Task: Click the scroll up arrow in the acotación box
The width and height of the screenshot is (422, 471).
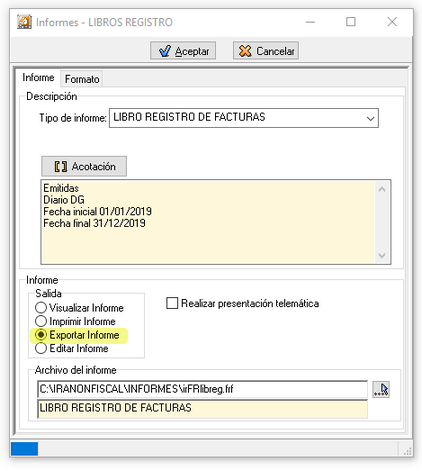Action: coord(382,189)
